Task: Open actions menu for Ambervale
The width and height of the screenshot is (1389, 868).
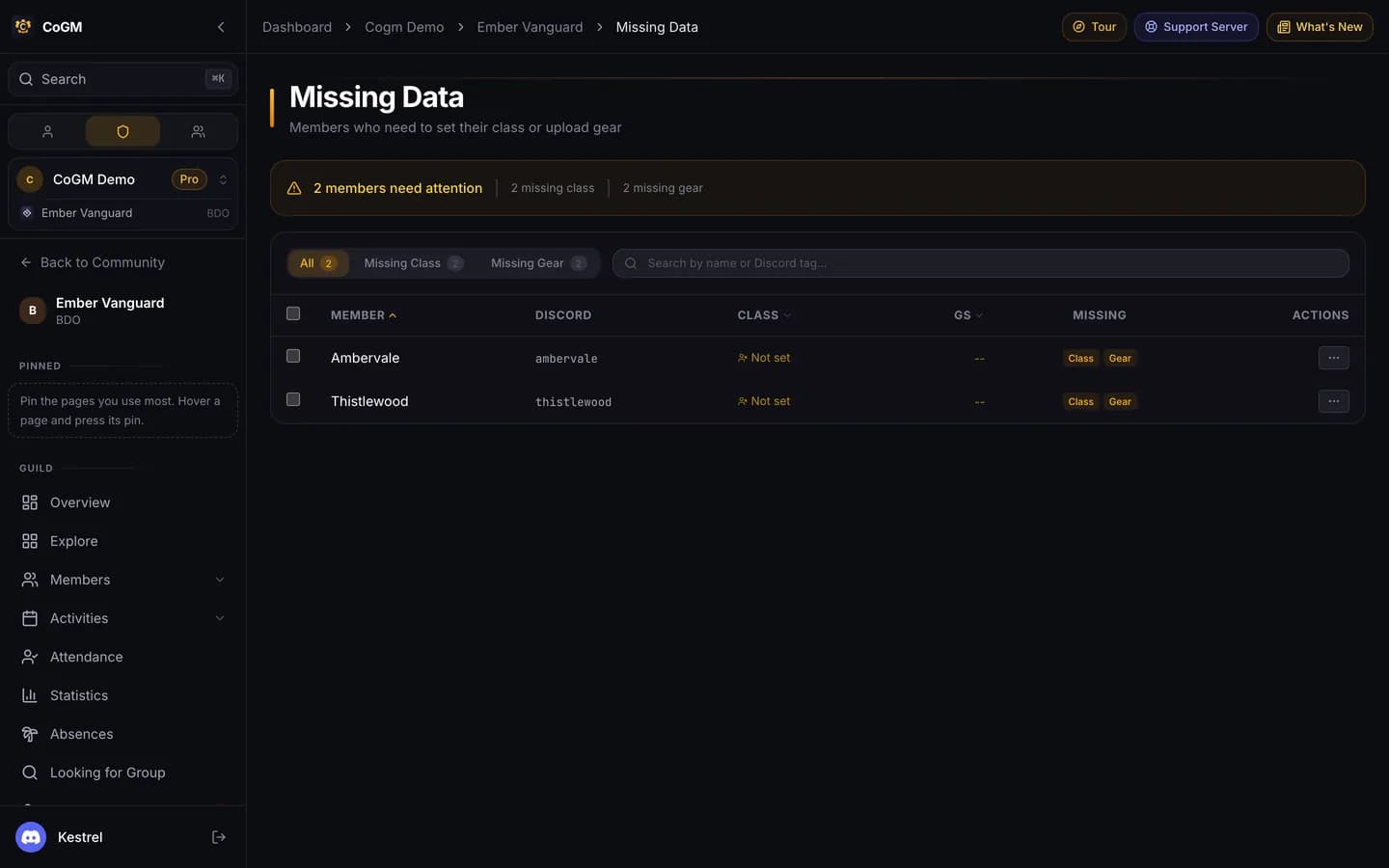Action: tap(1333, 358)
